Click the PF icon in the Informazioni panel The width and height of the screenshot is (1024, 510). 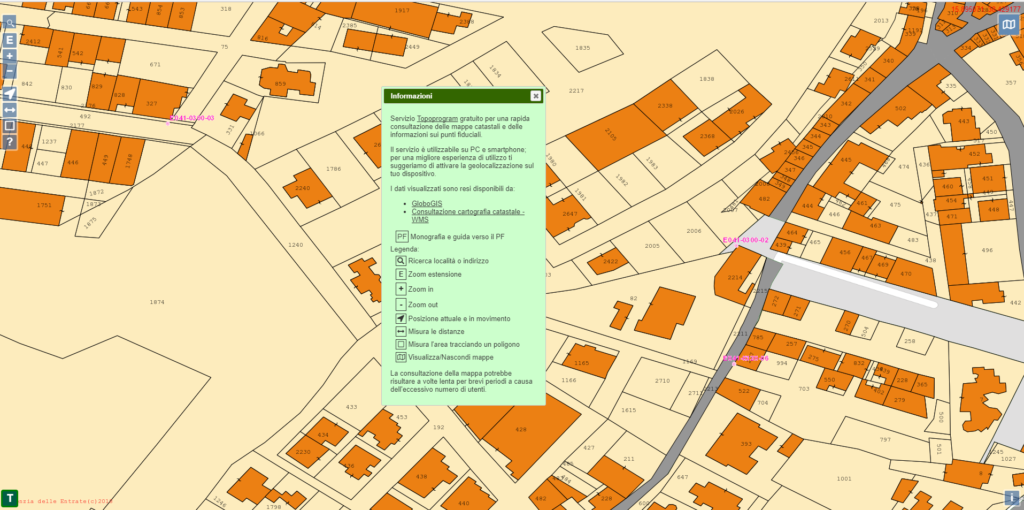coord(402,236)
